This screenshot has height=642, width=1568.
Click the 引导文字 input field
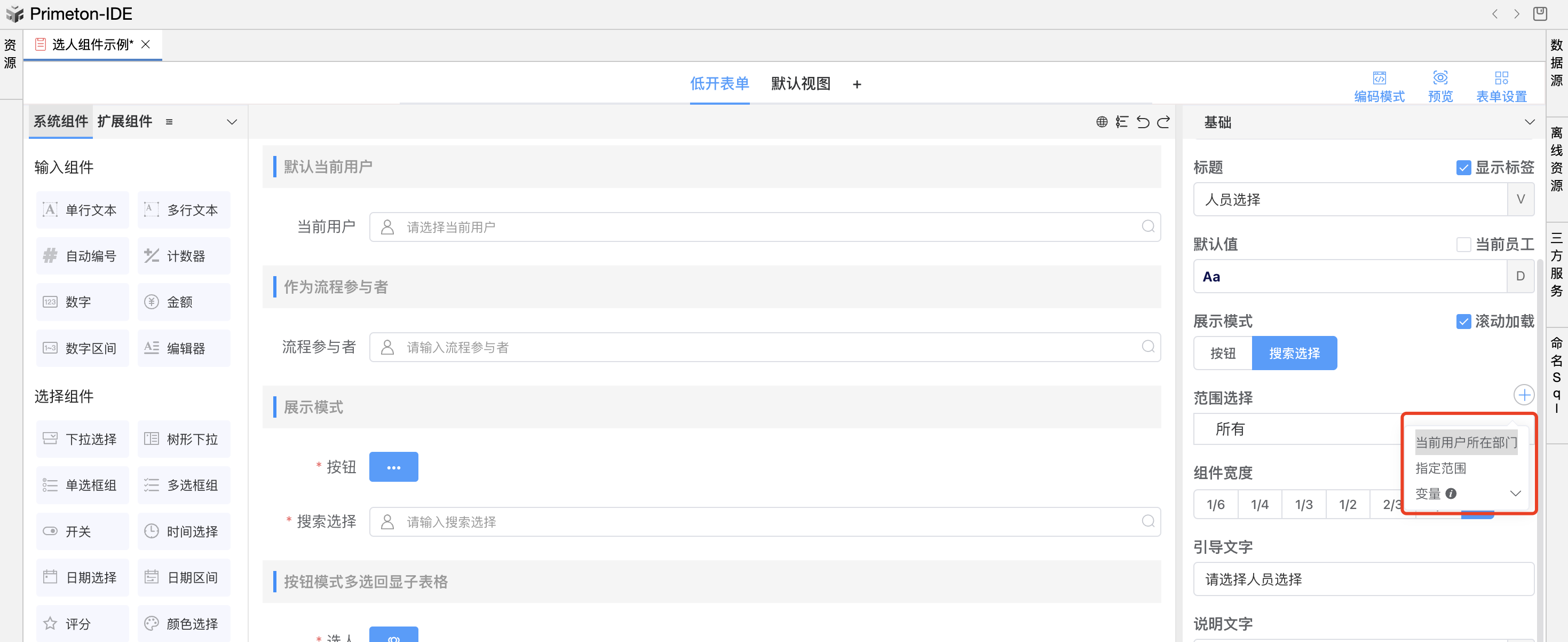click(1363, 578)
